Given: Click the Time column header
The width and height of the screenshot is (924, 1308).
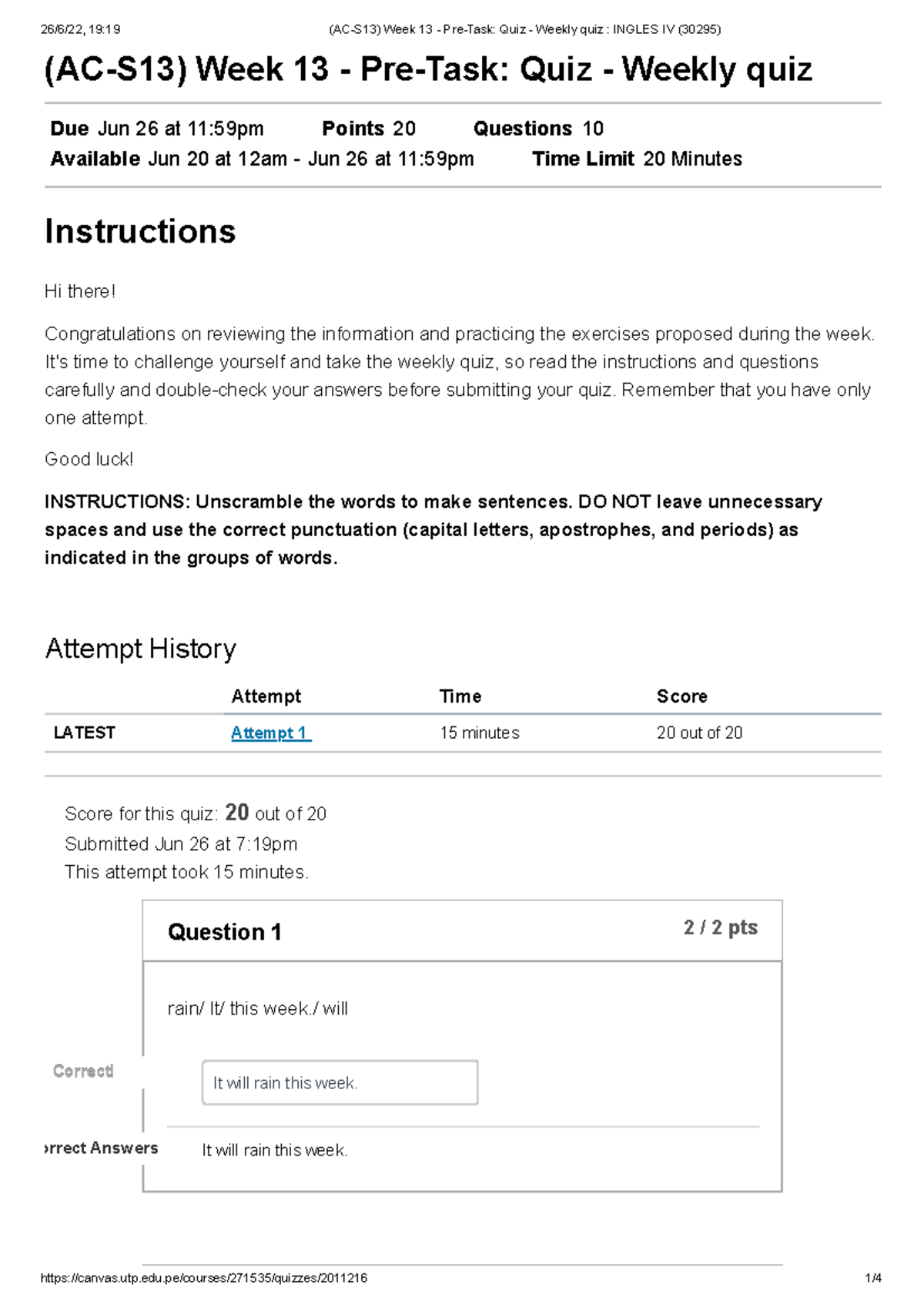Looking at the screenshot, I should 460,696.
